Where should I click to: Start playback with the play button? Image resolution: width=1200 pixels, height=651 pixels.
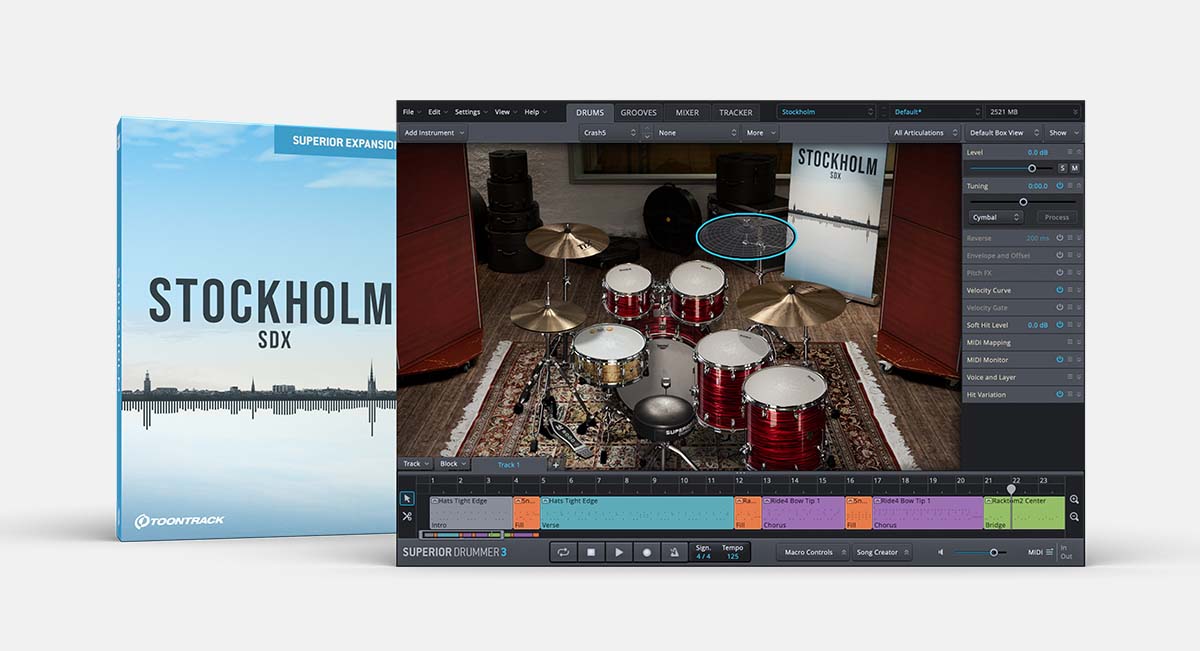click(619, 552)
